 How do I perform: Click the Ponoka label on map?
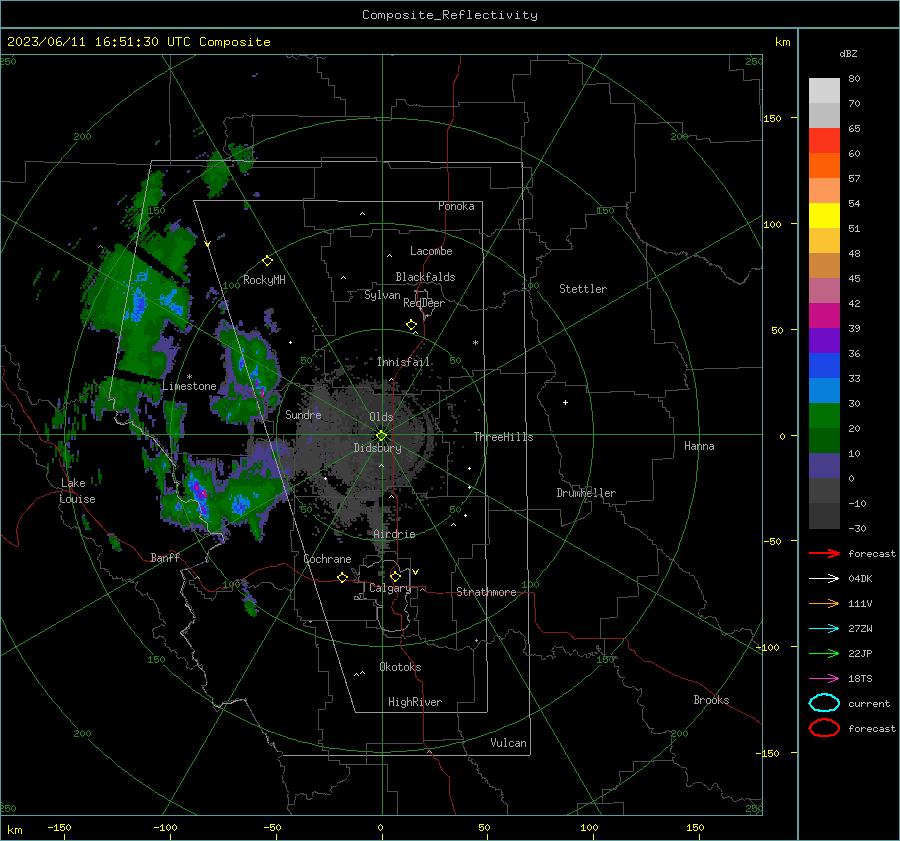[456, 206]
